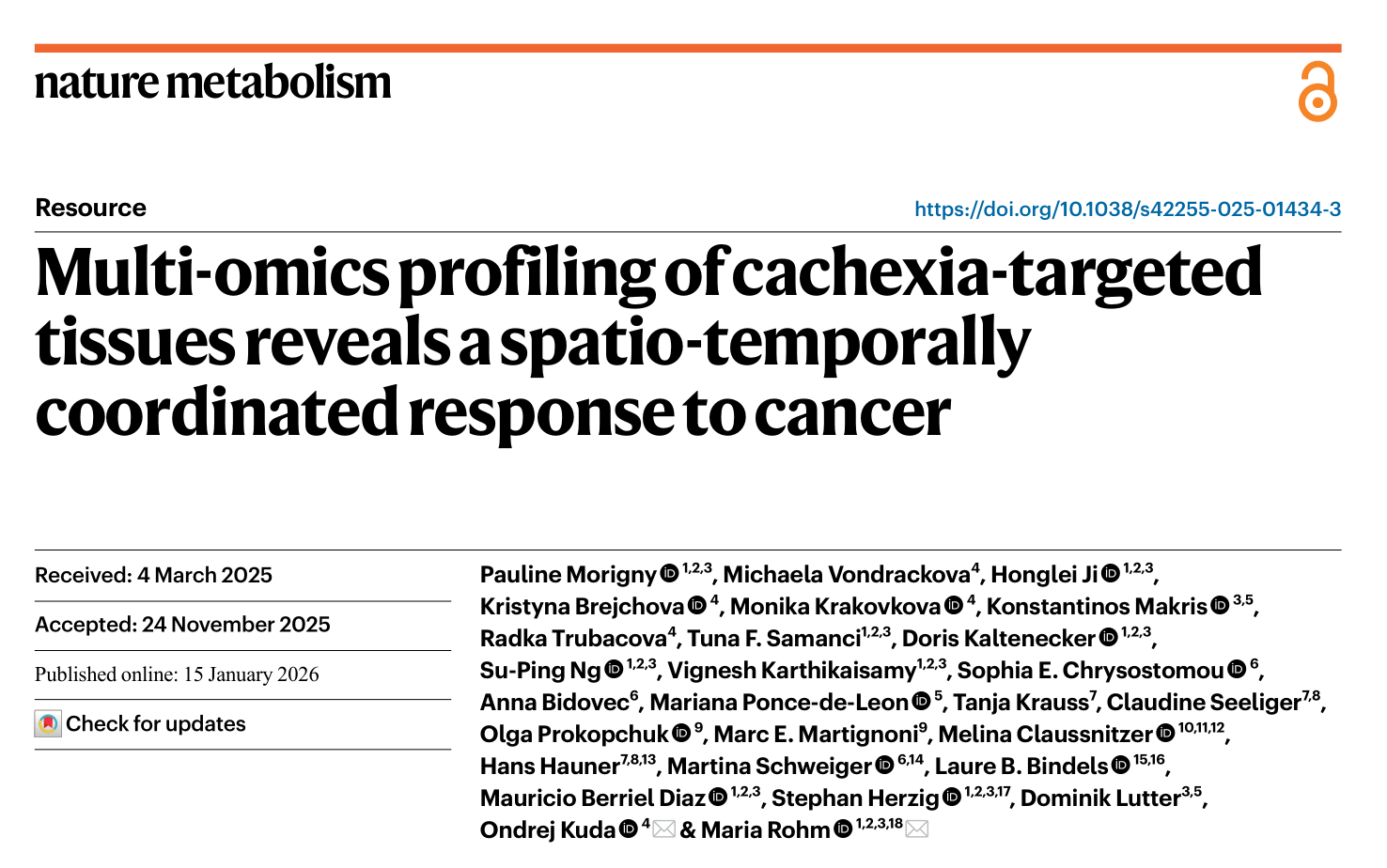
Task: Click the email envelope after Ondrej Kuda
Action: (664, 829)
